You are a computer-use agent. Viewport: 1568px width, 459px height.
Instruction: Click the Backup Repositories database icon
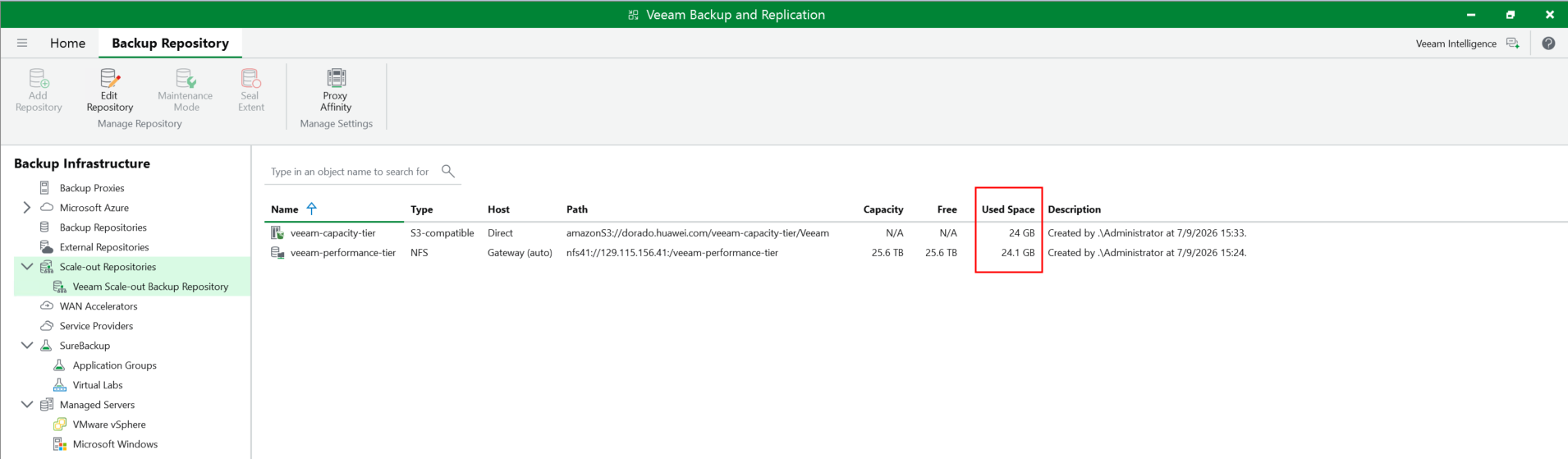45,227
